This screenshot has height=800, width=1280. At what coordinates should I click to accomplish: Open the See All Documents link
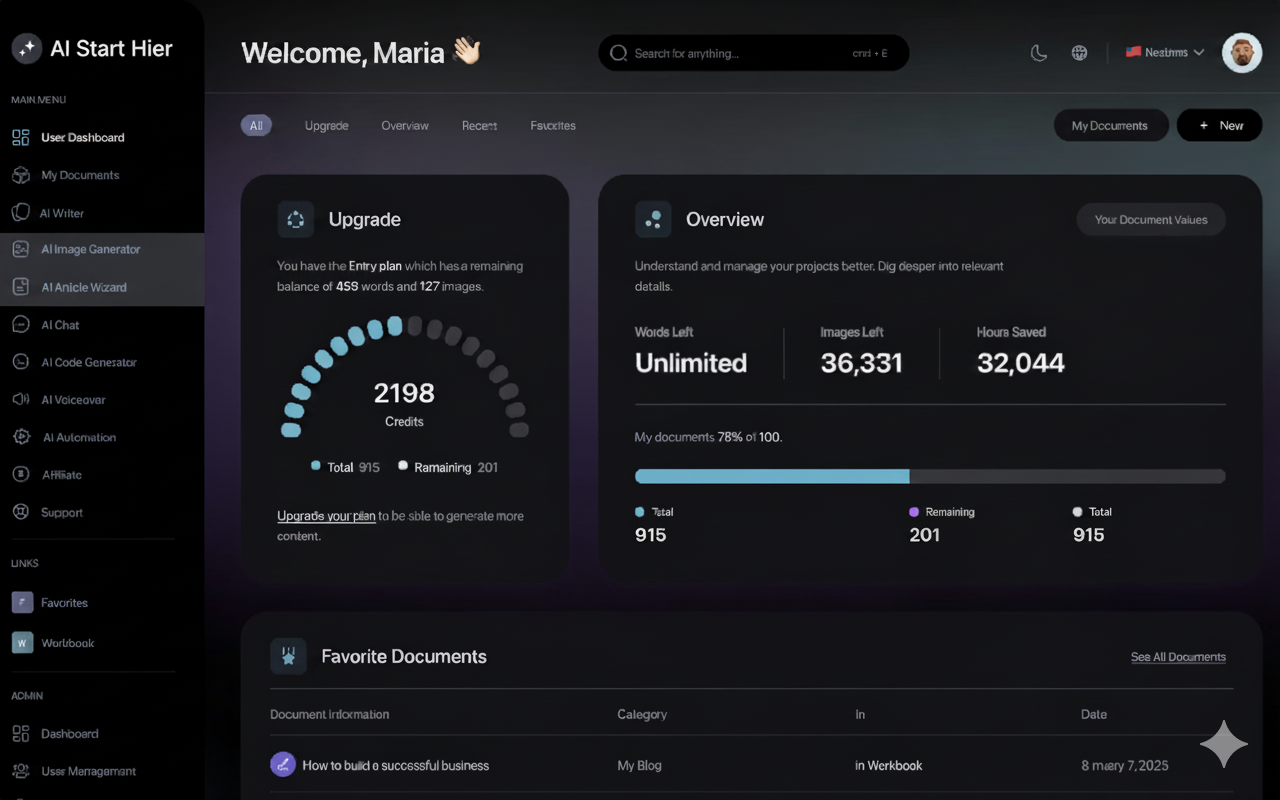[1178, 657]
